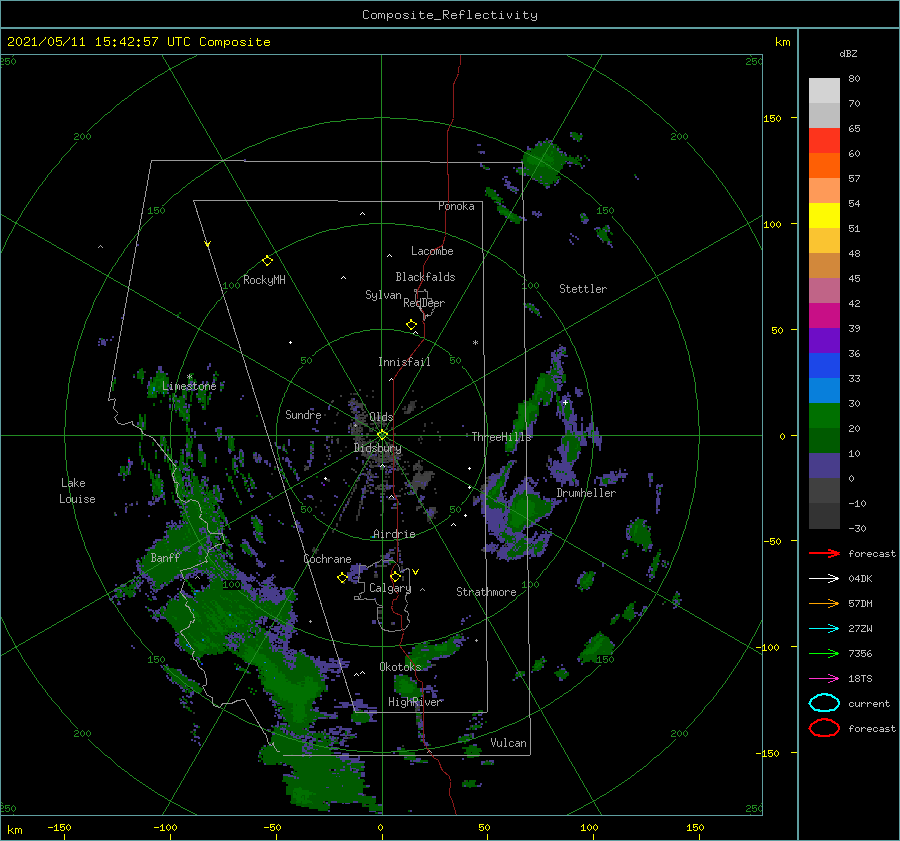Click the Cochrane town label
The width and height of the screenshot is (900, 841).
point(327,559)
